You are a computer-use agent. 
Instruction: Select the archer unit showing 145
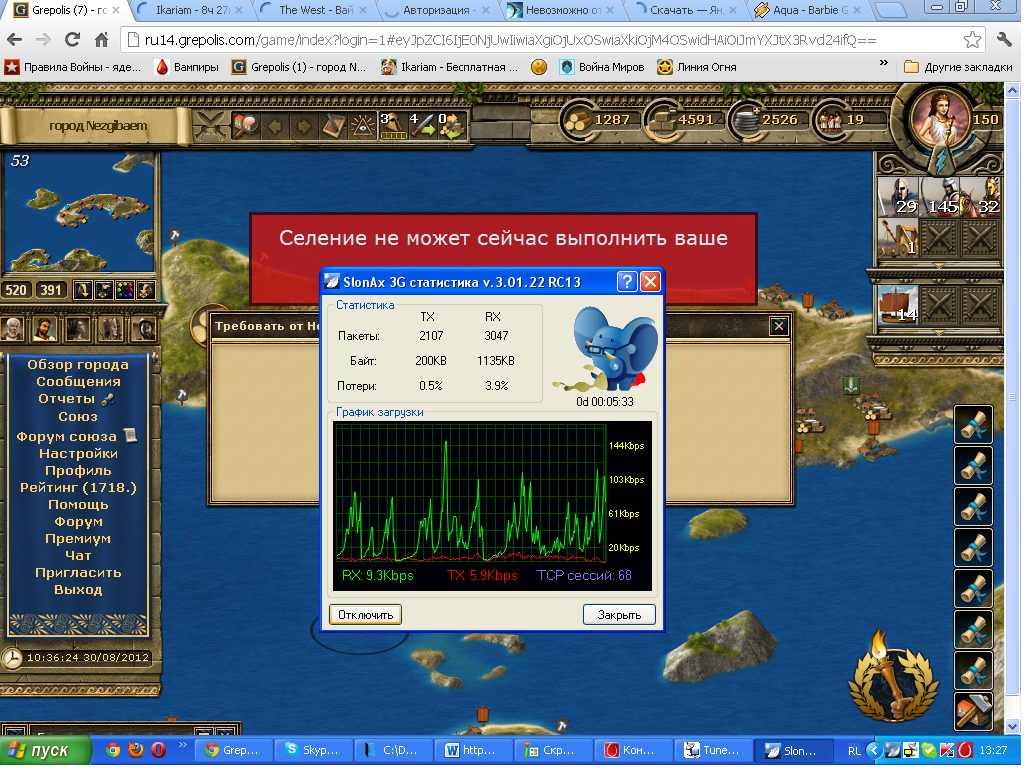(939, 197)
